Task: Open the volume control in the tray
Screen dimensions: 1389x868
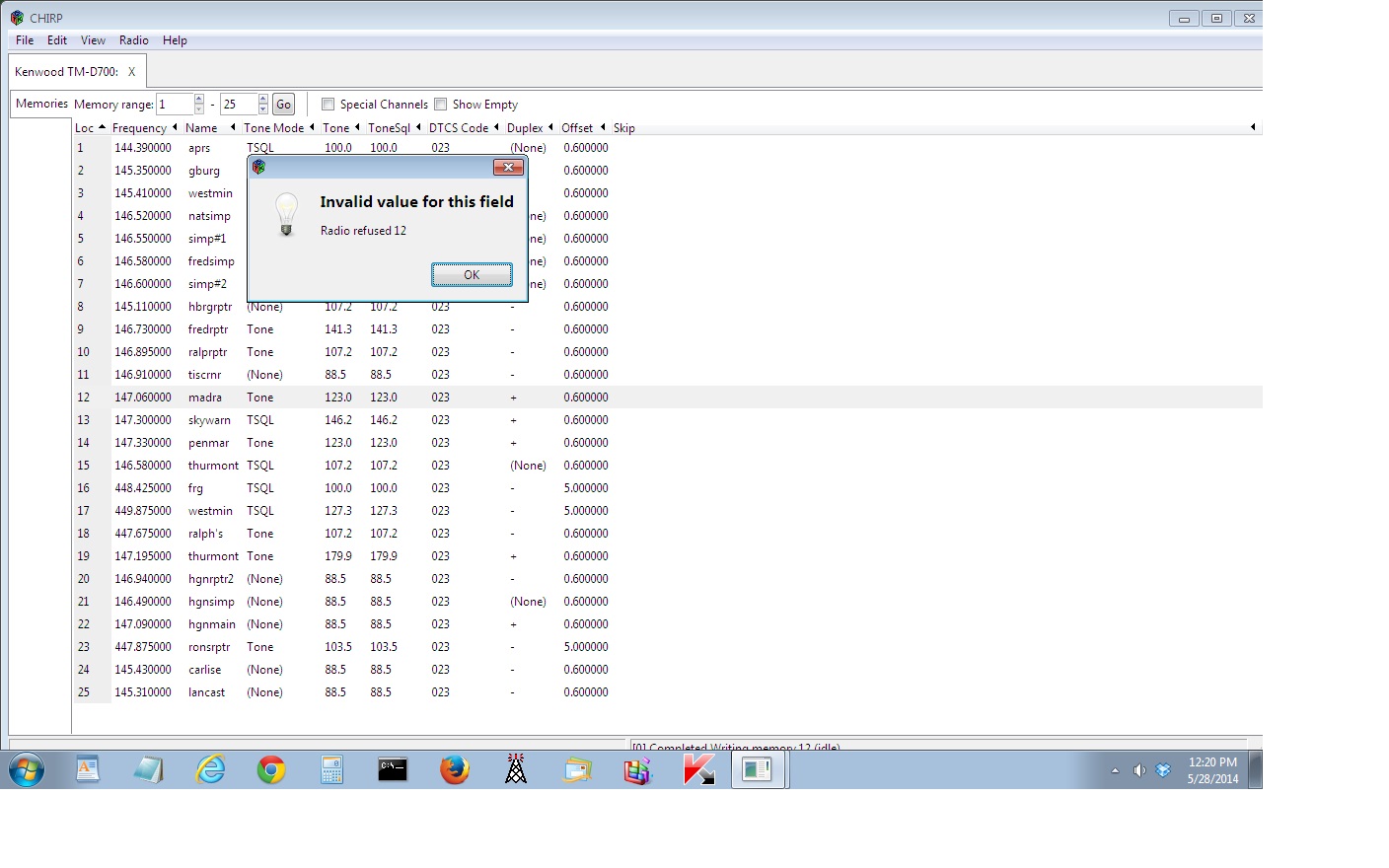Action: [1139, 770]
